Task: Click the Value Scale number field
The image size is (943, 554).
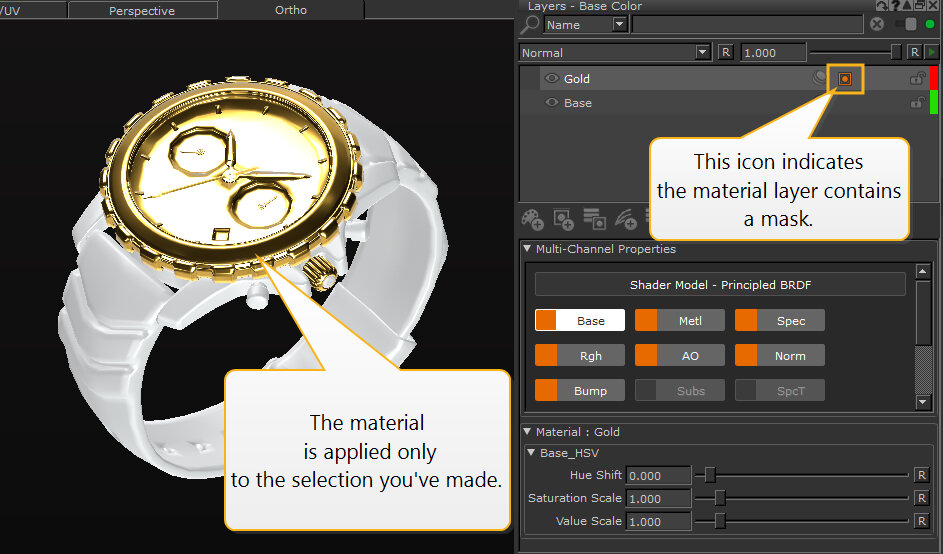Action: pyautogui.click(x=658, y=521)
